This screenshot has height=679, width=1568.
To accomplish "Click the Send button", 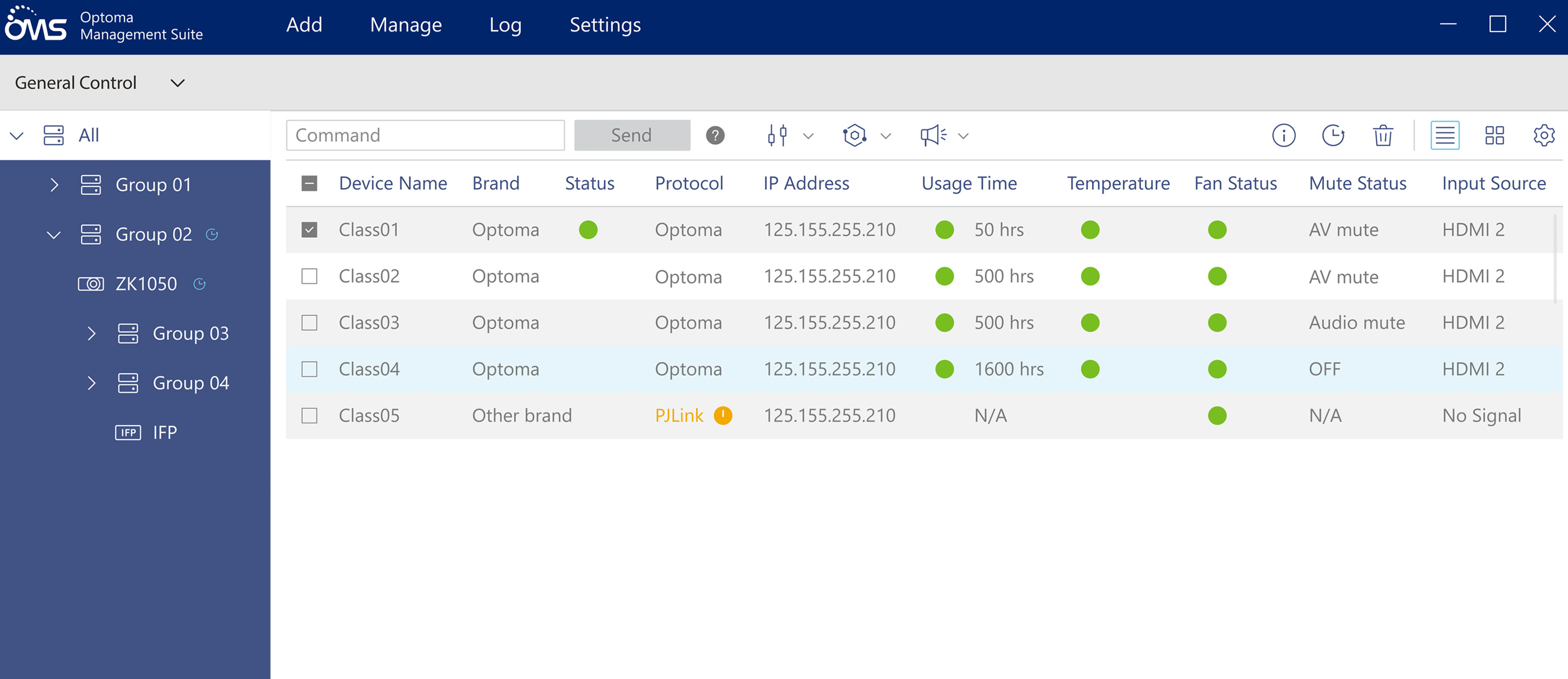I will (x=632, y=135).
